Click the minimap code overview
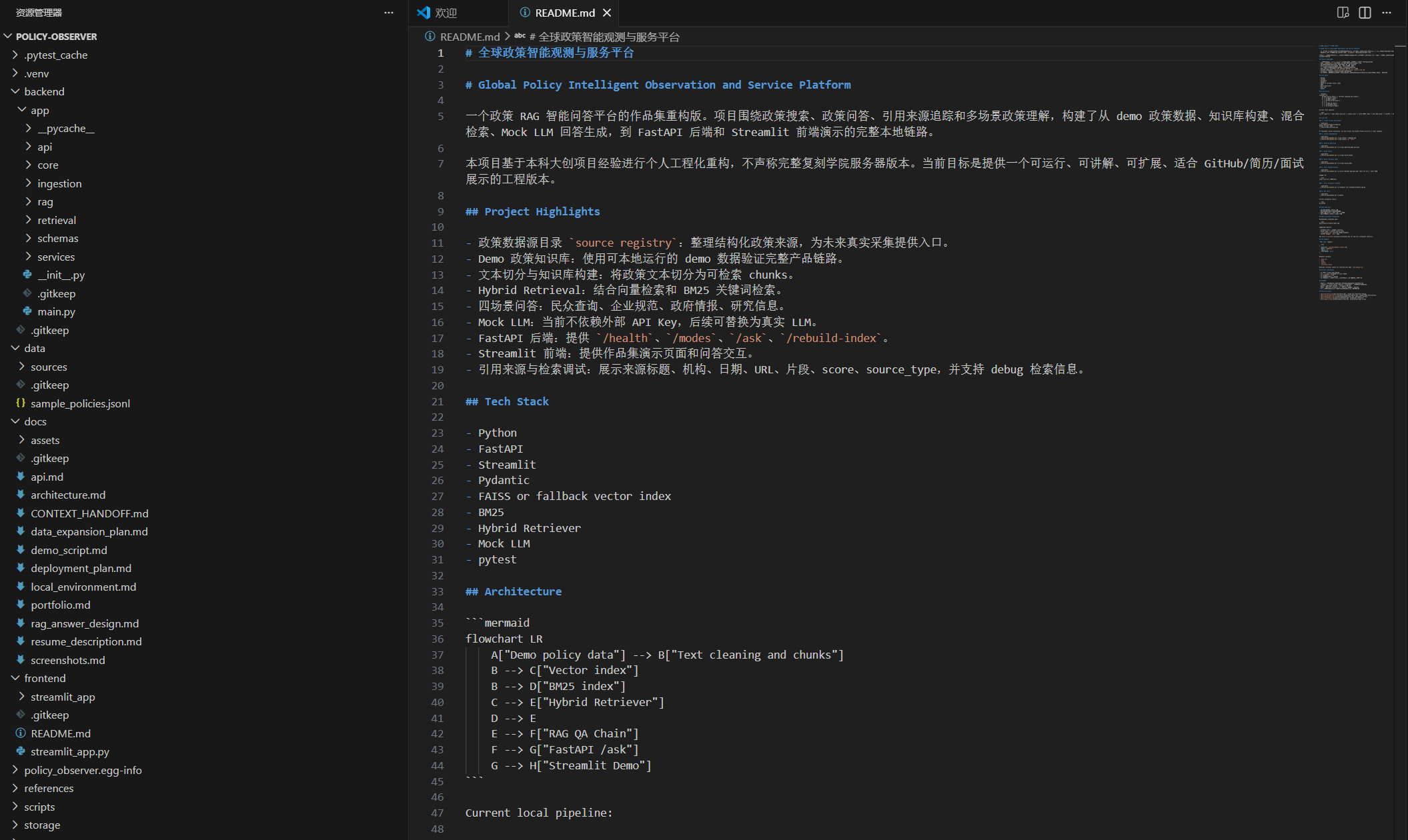This screenshot has height=840, width=1408. (x=1356, y=173)
